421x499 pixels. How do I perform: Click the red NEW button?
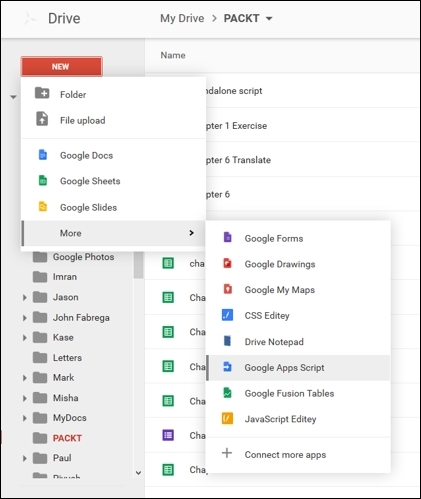coord(62,66)
